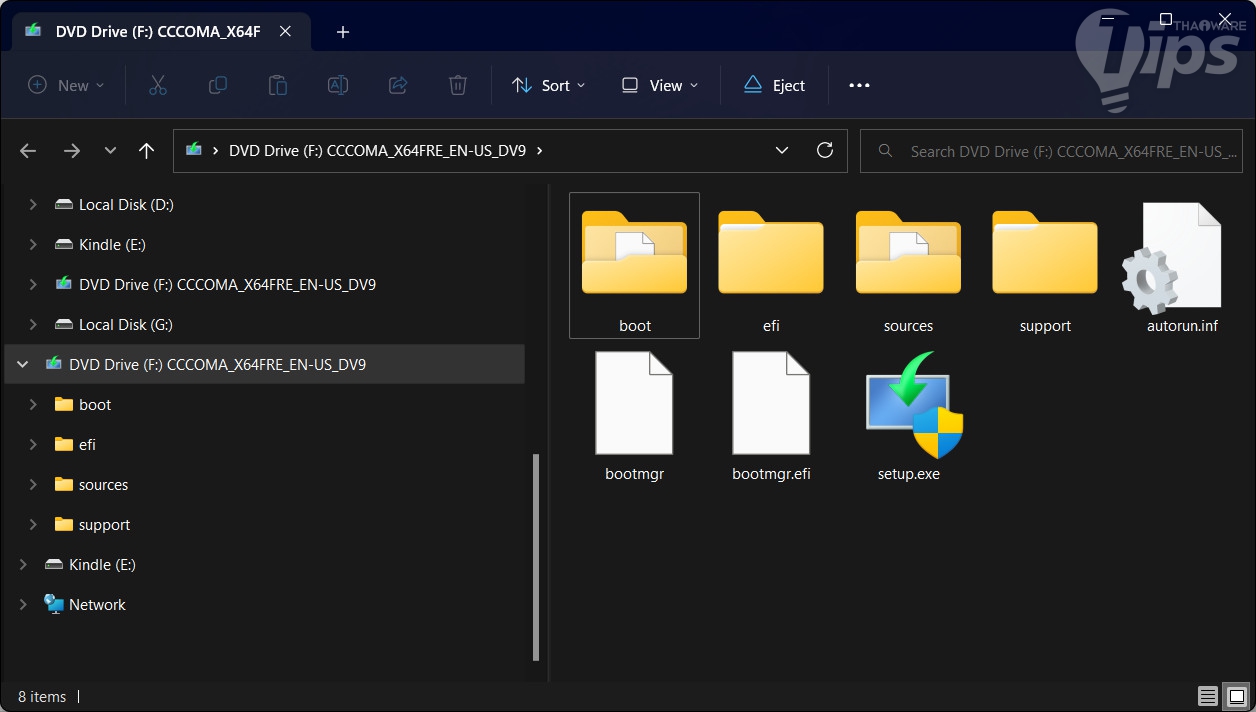
Task: Open the View dropdown menu
Action: [660, 86]
